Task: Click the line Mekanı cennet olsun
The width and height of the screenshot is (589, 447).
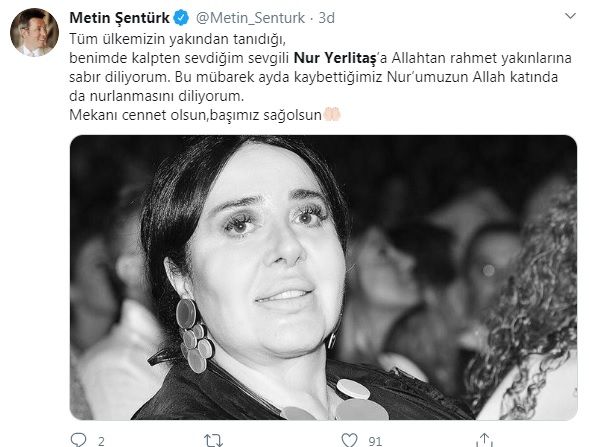Action: tap(195, 115)
